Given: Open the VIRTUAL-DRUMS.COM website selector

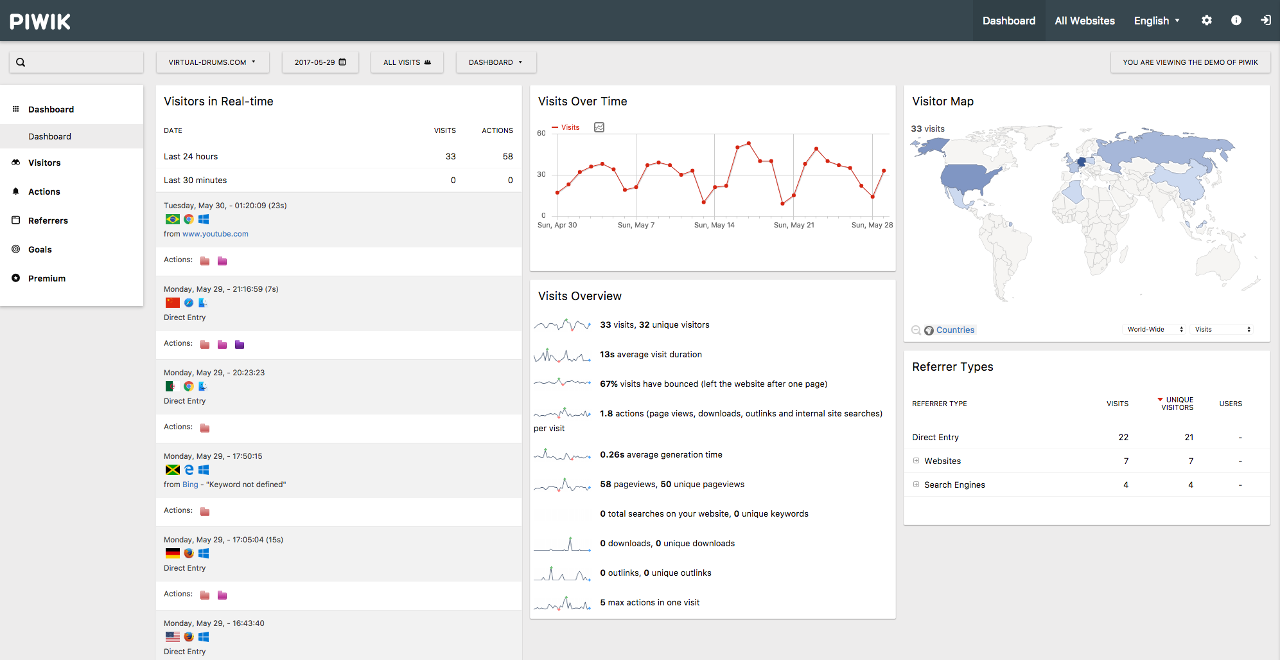Looking at the screenshot, I should [212, 61].
